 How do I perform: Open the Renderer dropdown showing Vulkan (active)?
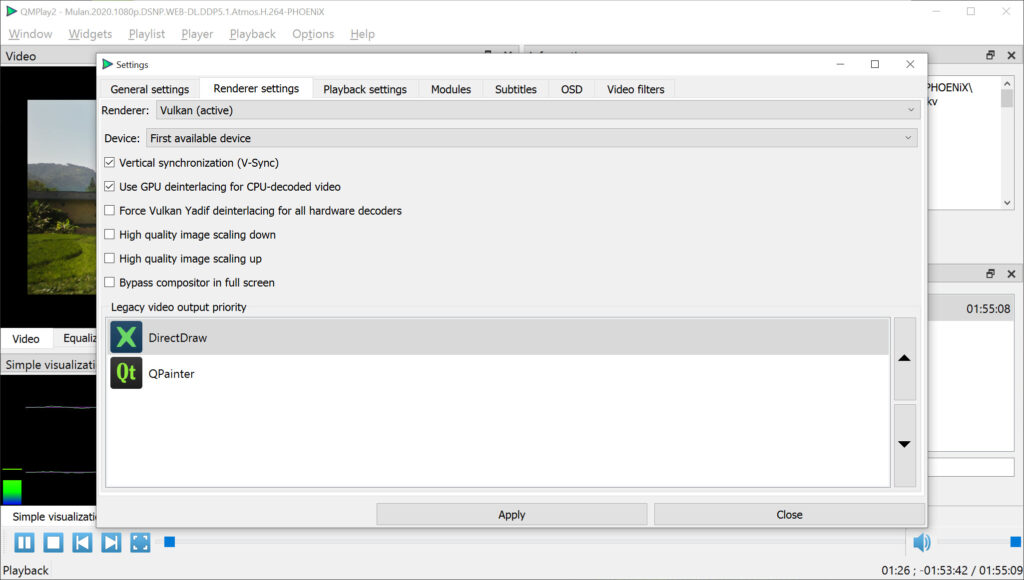click(x=538, y=110)
